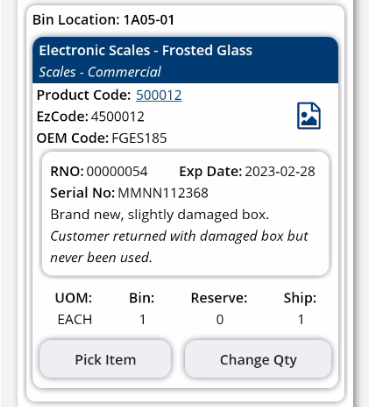Click the italic customer returned comment
Viewport: 371px width, 407px height.
tap(179, 247)
